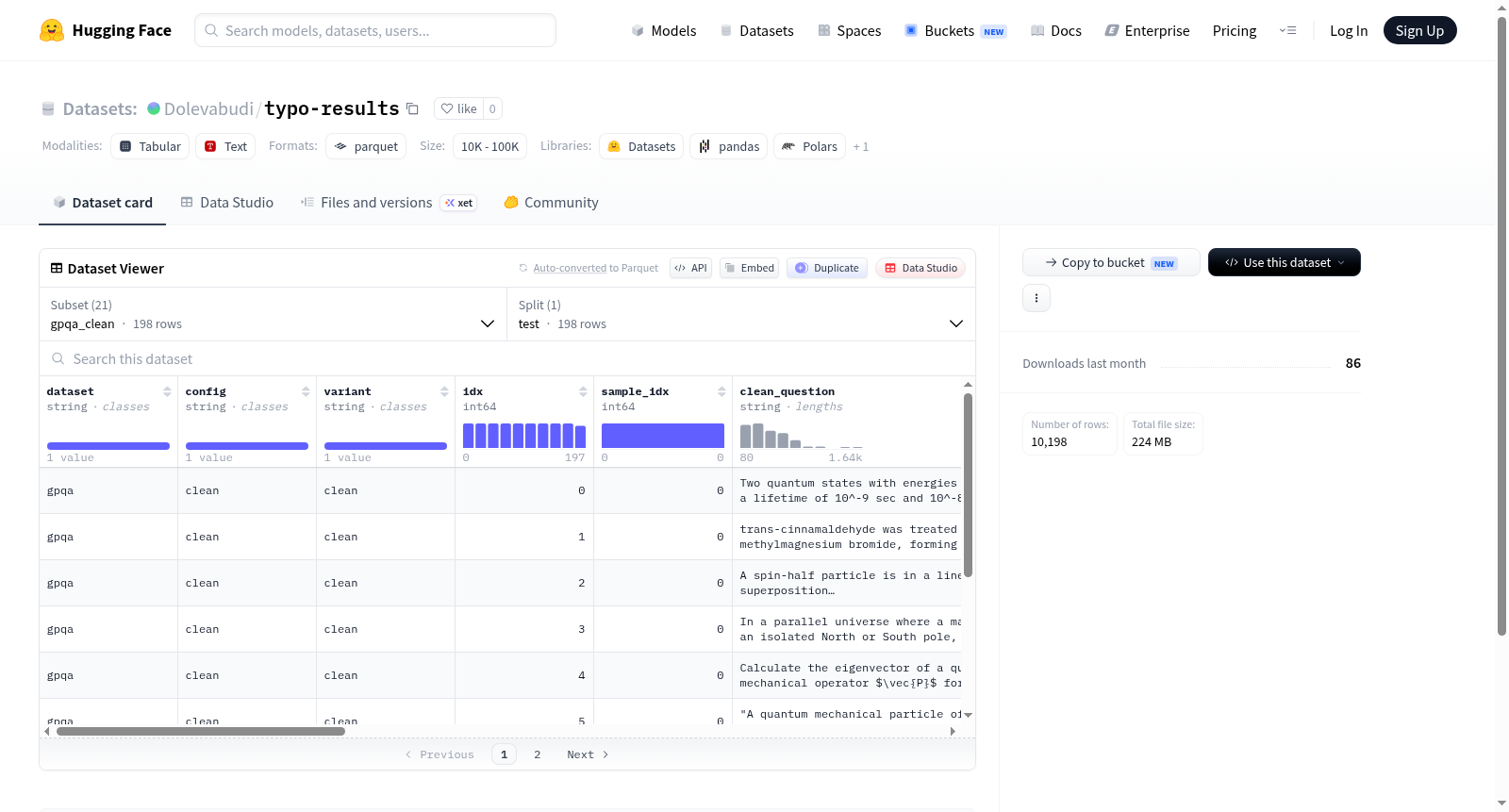Copy dataset name with the copy icon
The height and width of the screenshot is (812, 1509).
[412, 108]
